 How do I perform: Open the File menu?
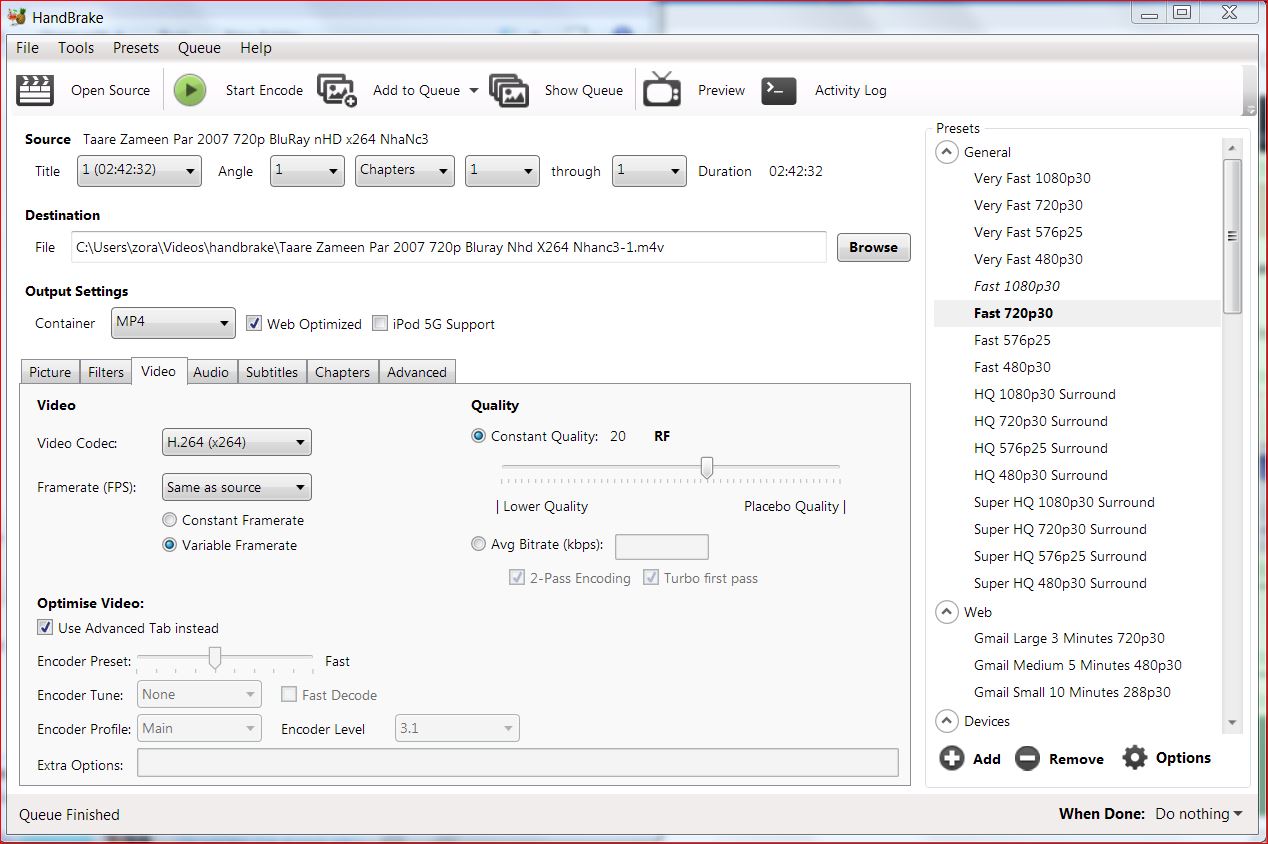click(28, 48)
